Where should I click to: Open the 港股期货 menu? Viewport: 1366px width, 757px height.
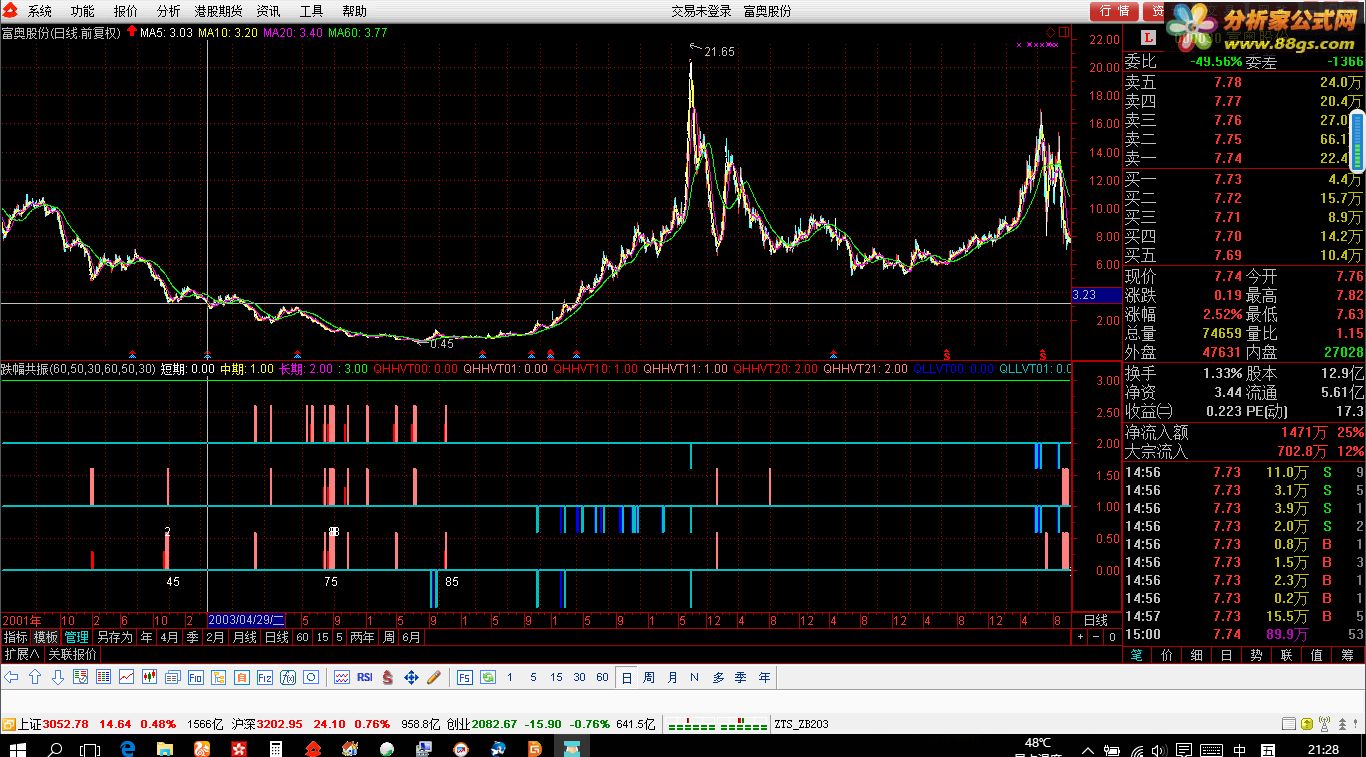(x=218, y=11)
